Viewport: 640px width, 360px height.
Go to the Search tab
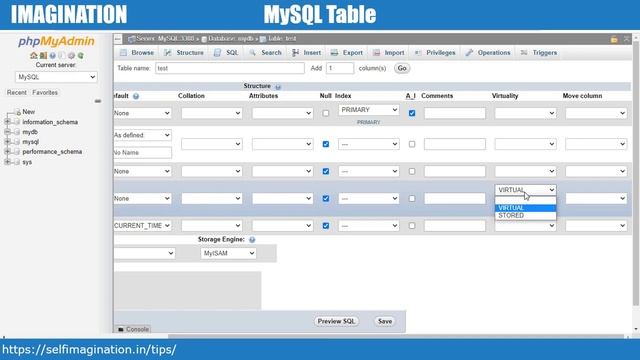[x=265, y=53]
